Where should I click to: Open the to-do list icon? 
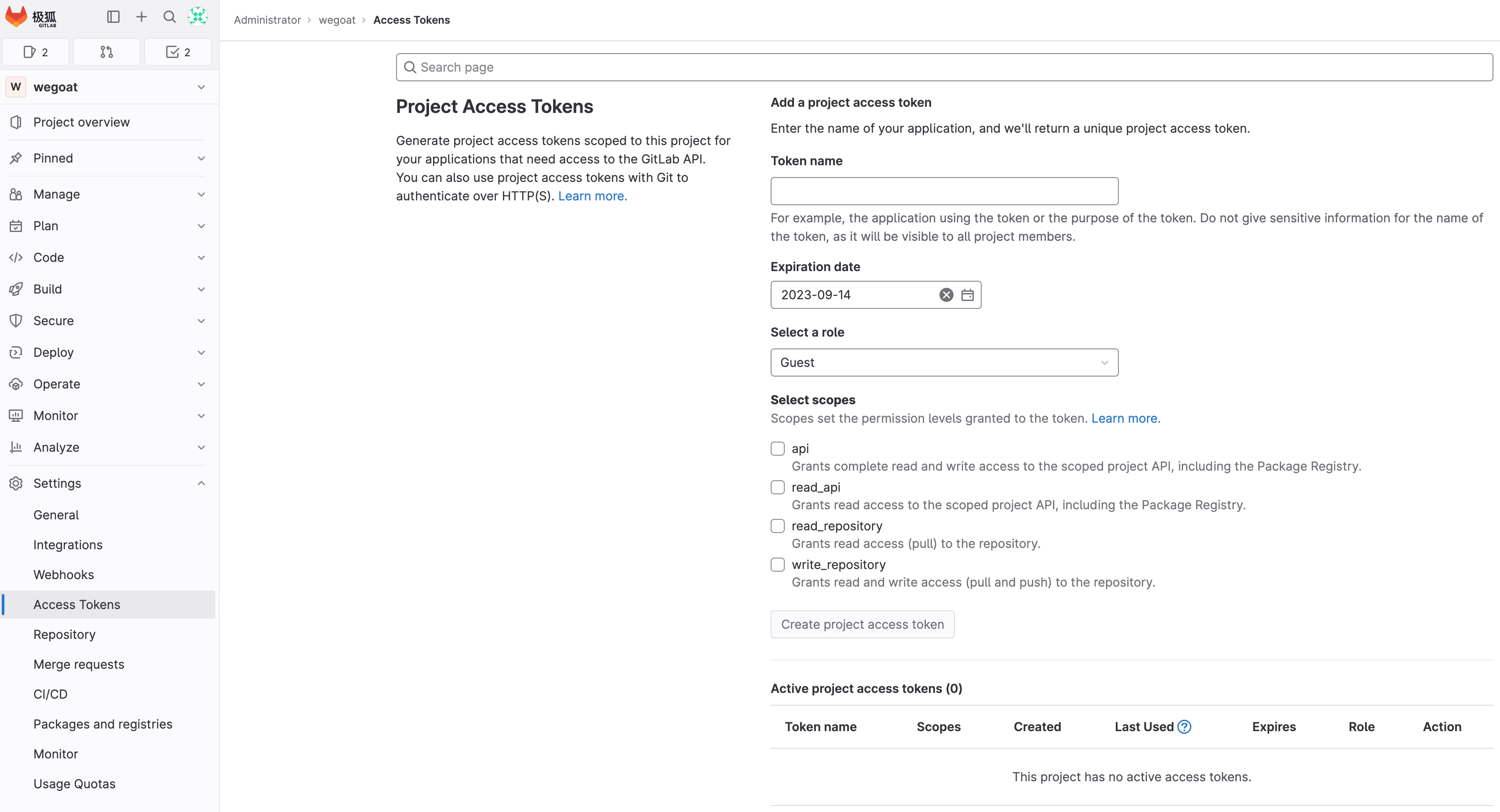pos(178,52)
